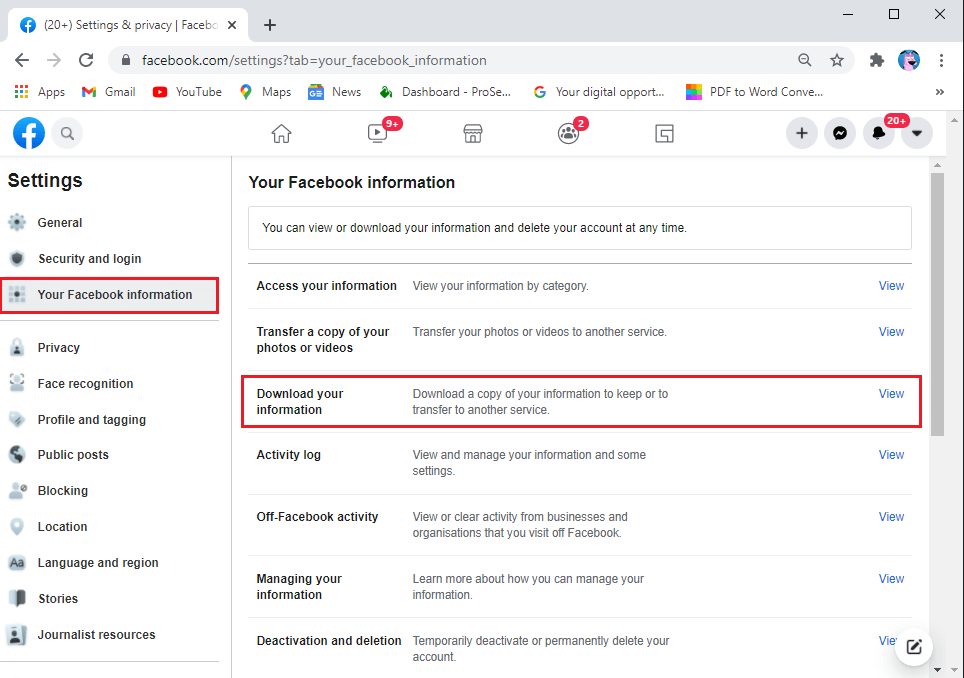Click the page vertical scrollbar thumb
This screenshot has height=678, width=964.
pos(937,304)
